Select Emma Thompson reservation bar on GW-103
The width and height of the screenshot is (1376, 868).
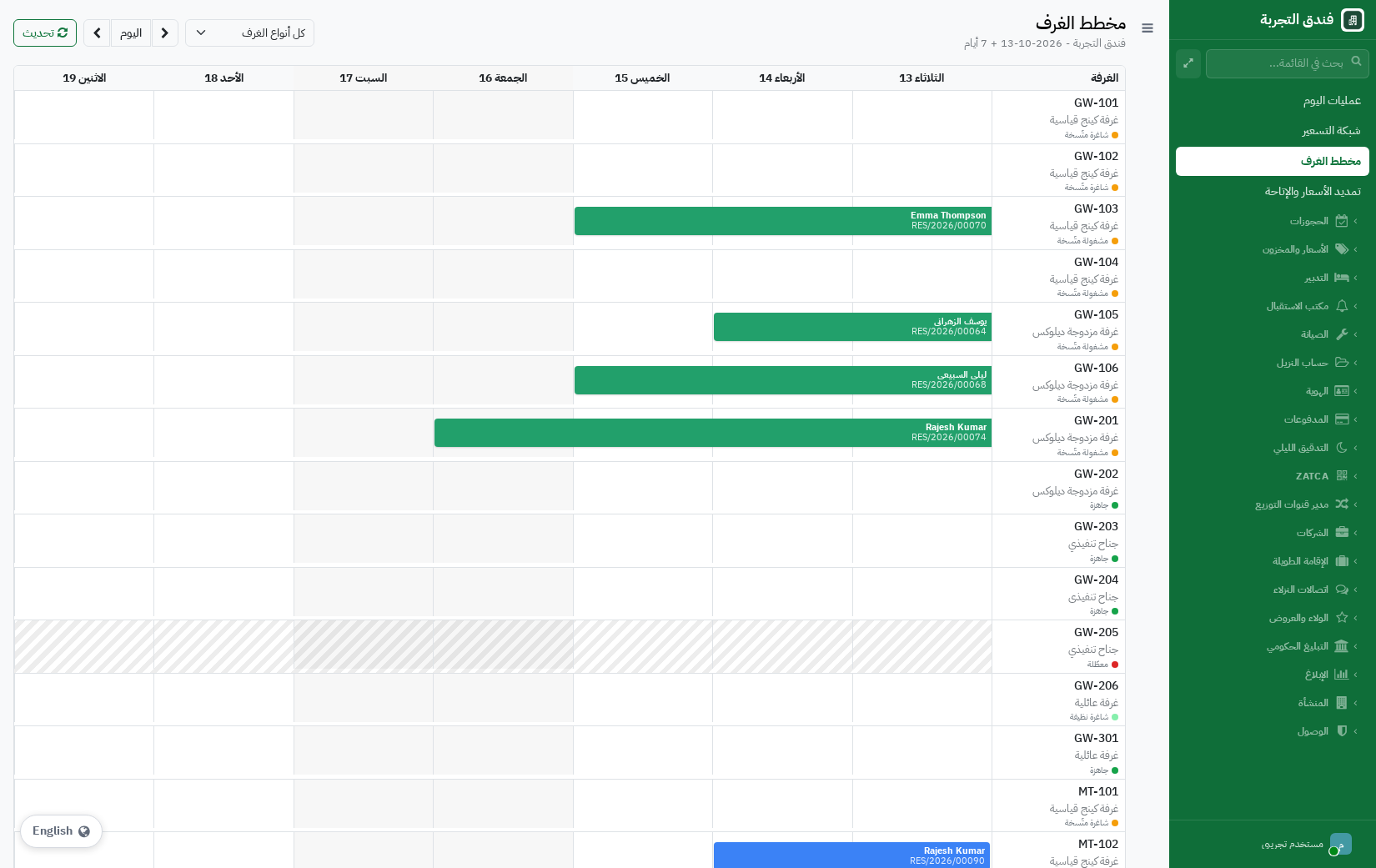783,221
